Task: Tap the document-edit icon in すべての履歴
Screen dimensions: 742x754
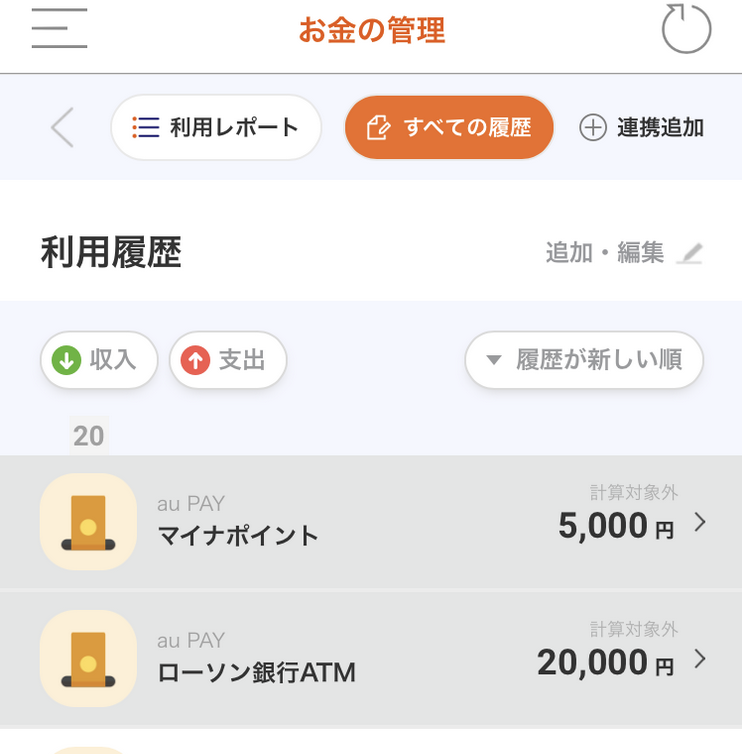Action: (x=378, y=127)
